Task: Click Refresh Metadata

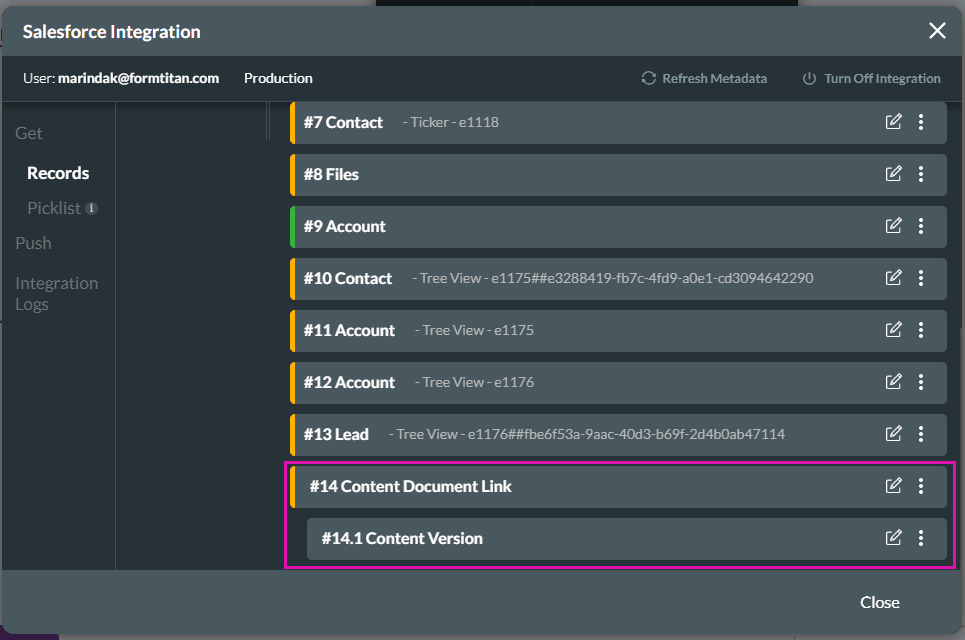Action: pyautogui.click(x=714, y=78)
